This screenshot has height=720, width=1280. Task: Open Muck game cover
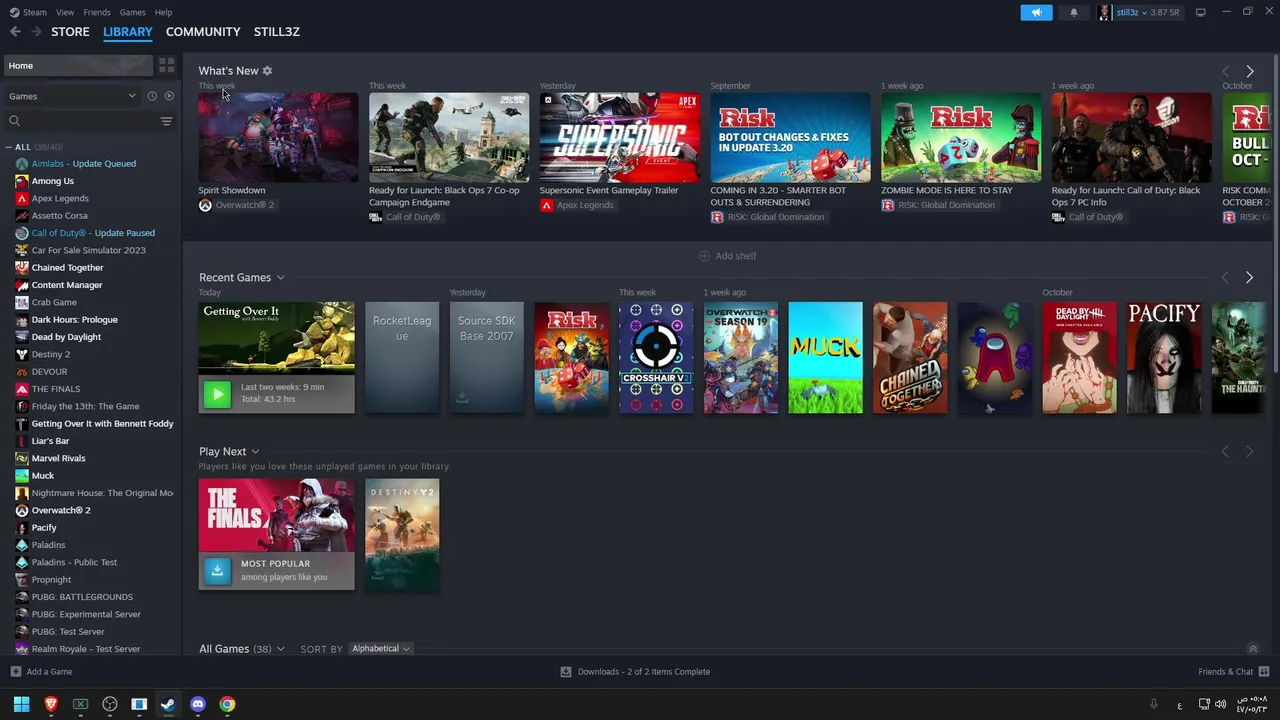pyautogui.click(x=825, y=358)
